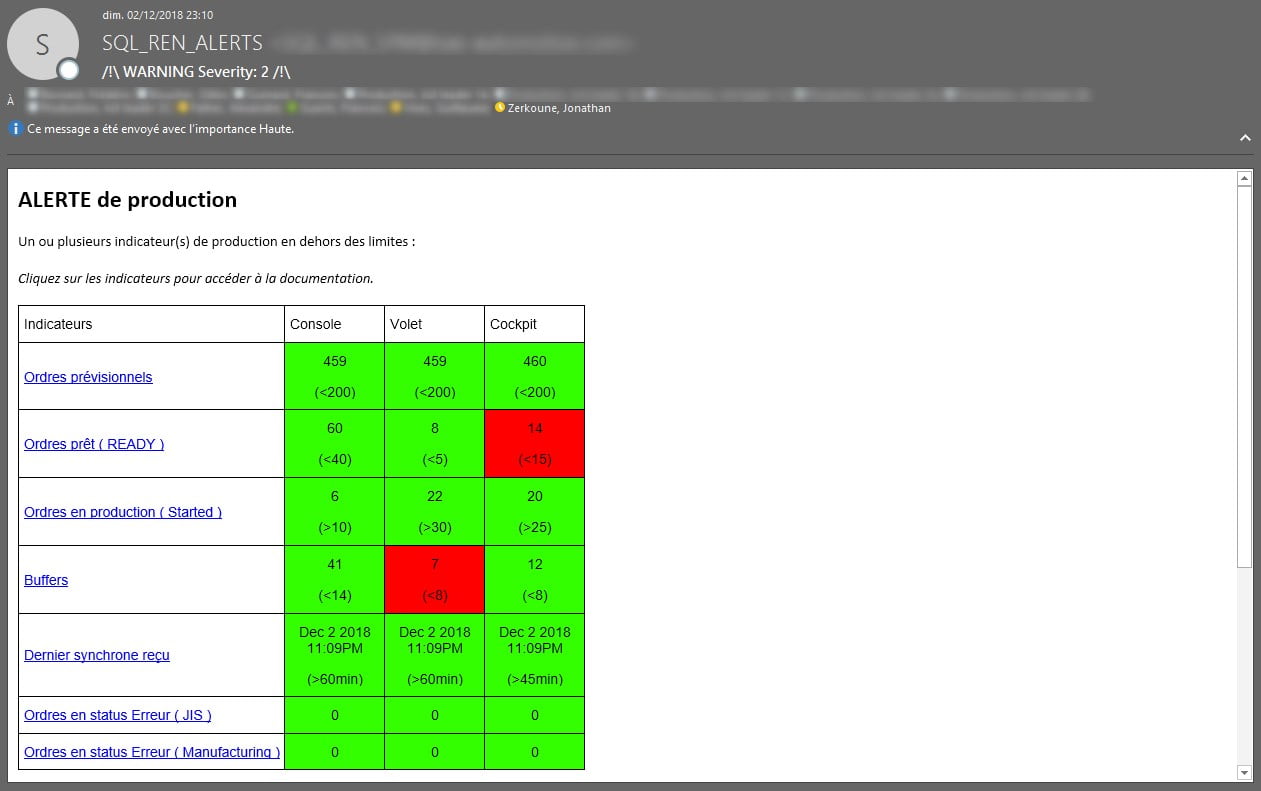Select recipient Zerkoune, Jonathan
This screenshot has height=791, width=1261.
(558, 108)
